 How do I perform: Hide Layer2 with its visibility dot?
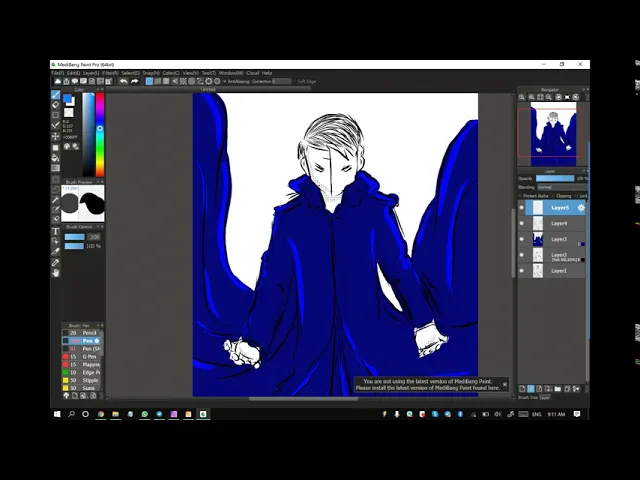pos(522,255)
